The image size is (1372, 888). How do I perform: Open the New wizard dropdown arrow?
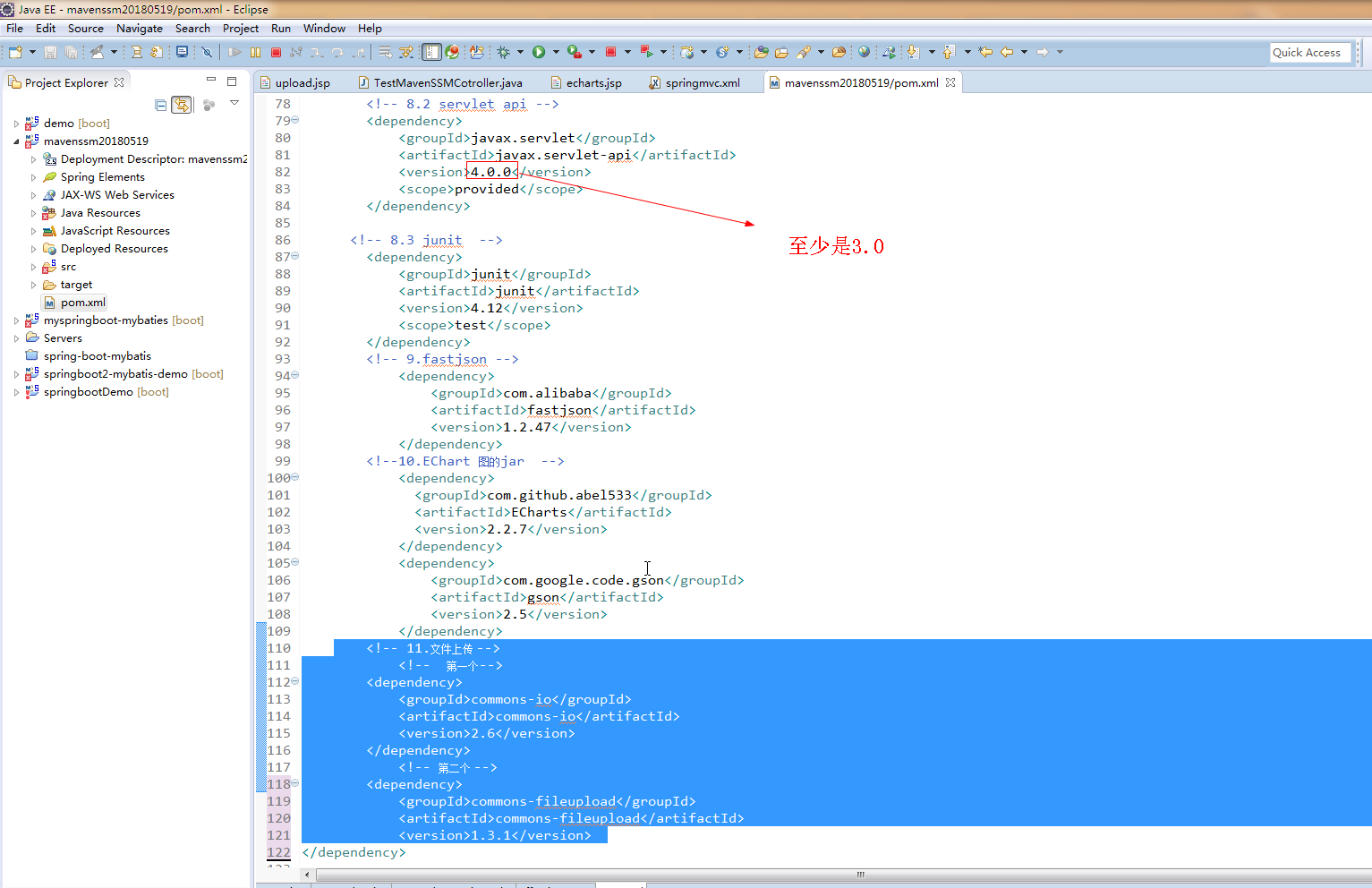click(x=32, y=52)
